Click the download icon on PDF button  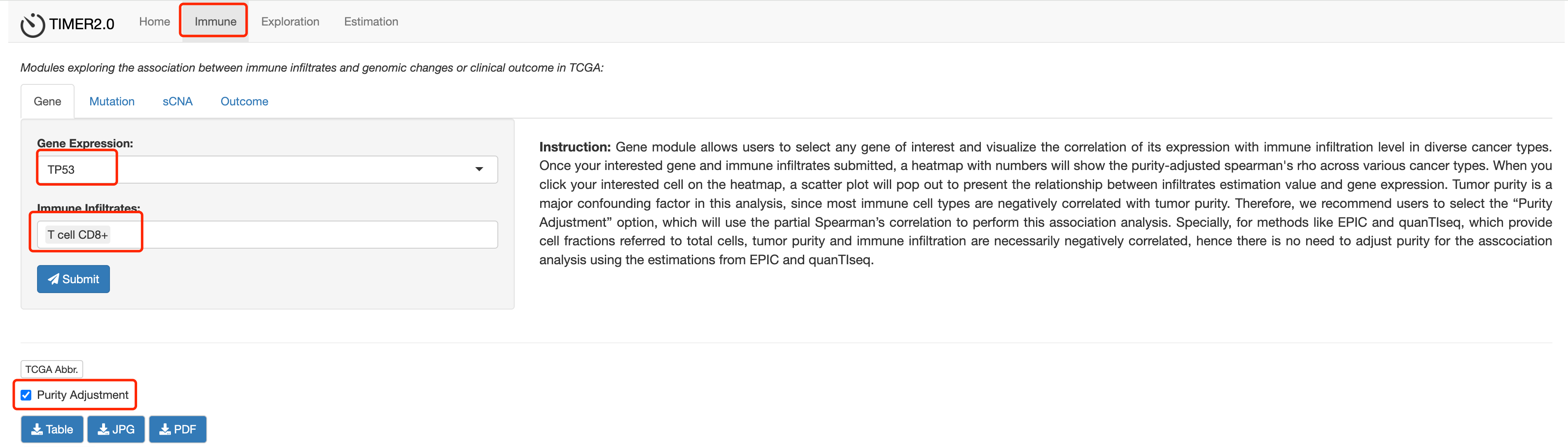(x=165, y=429)
